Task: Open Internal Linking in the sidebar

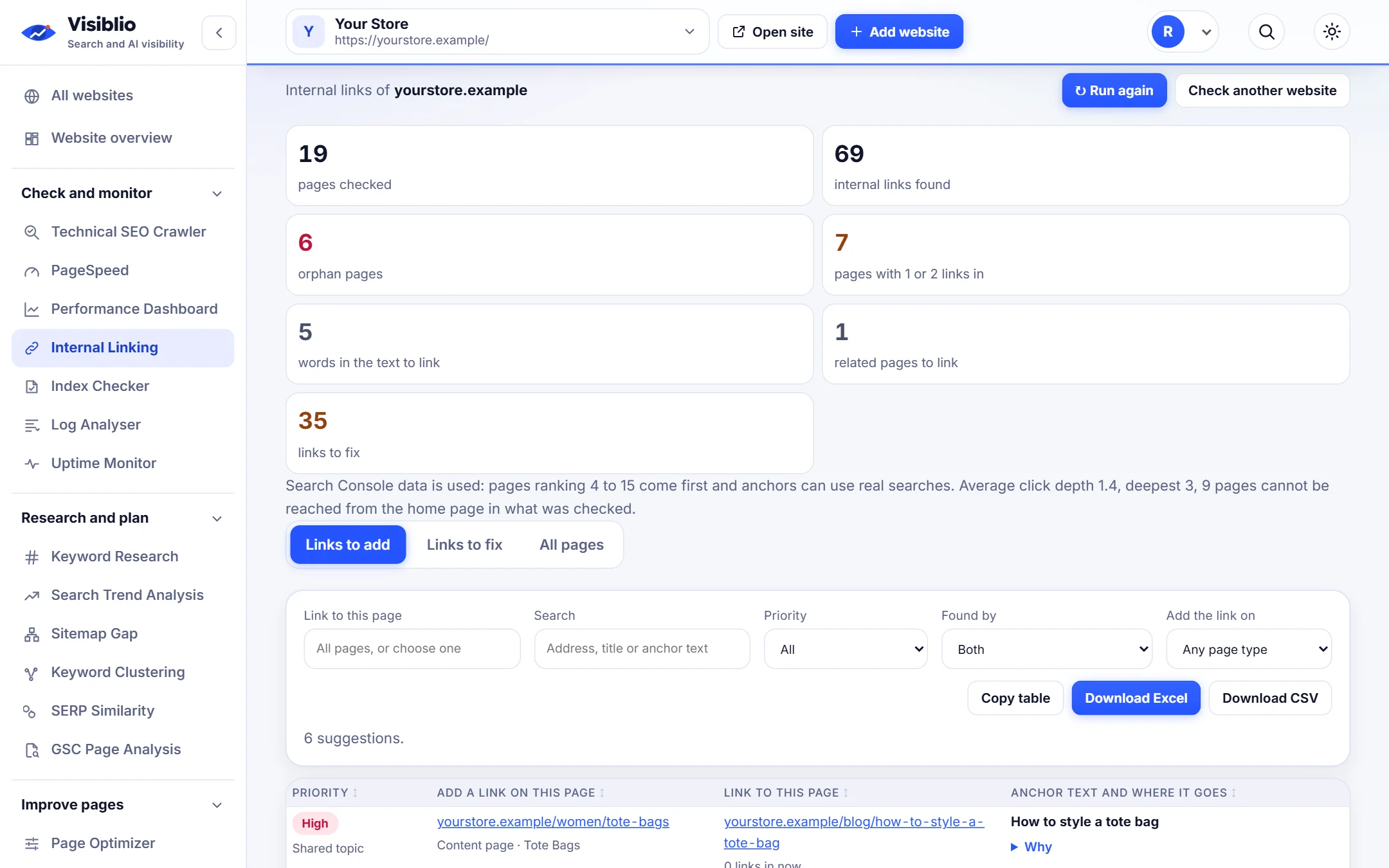Action: tap(123, 348)
